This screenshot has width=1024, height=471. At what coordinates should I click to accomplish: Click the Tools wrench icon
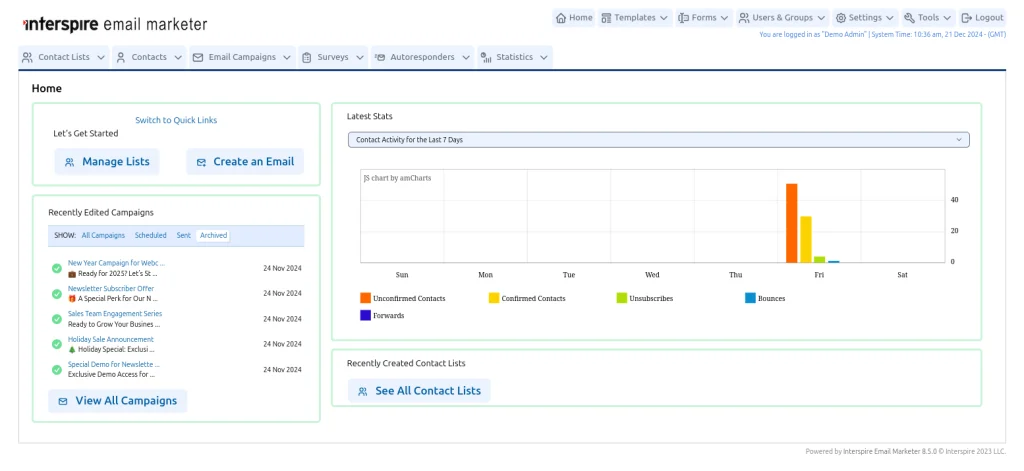[x=909, y=18]
